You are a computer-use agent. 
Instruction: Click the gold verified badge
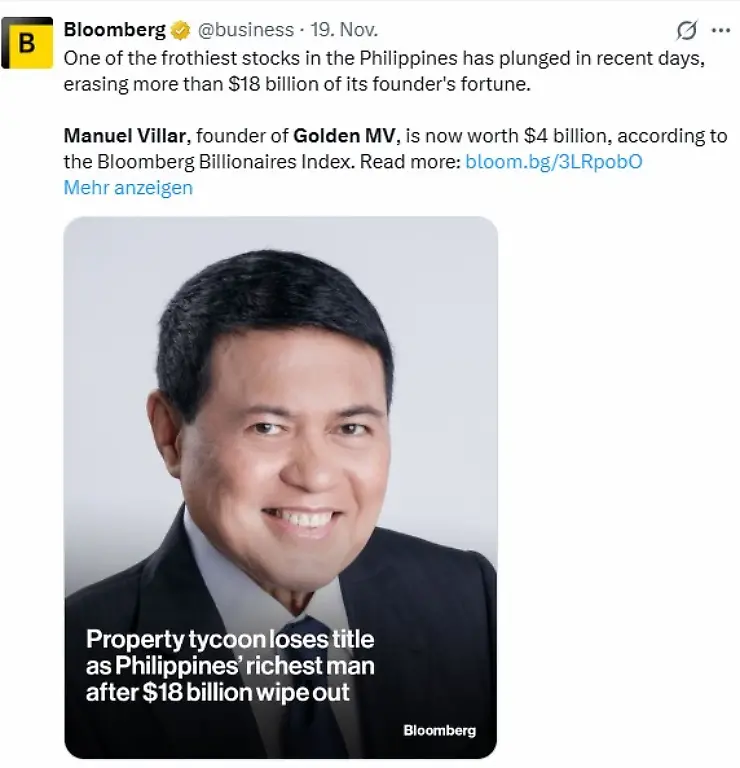(x=181, y=30)
